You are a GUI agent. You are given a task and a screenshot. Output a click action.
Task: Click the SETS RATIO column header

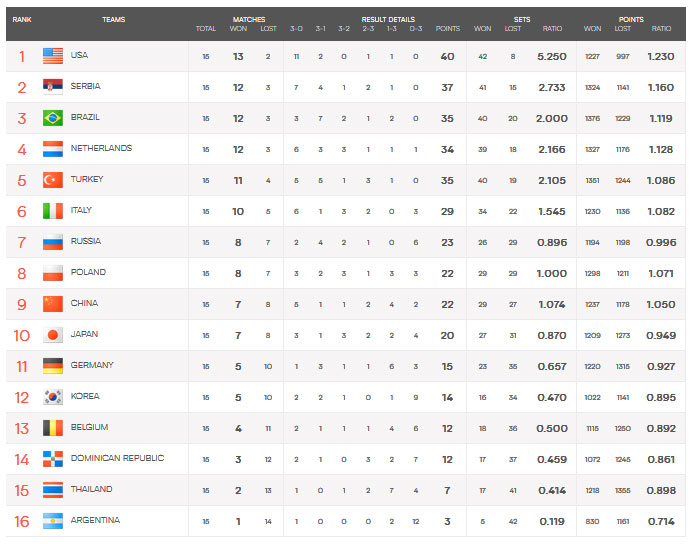[552, 29]
